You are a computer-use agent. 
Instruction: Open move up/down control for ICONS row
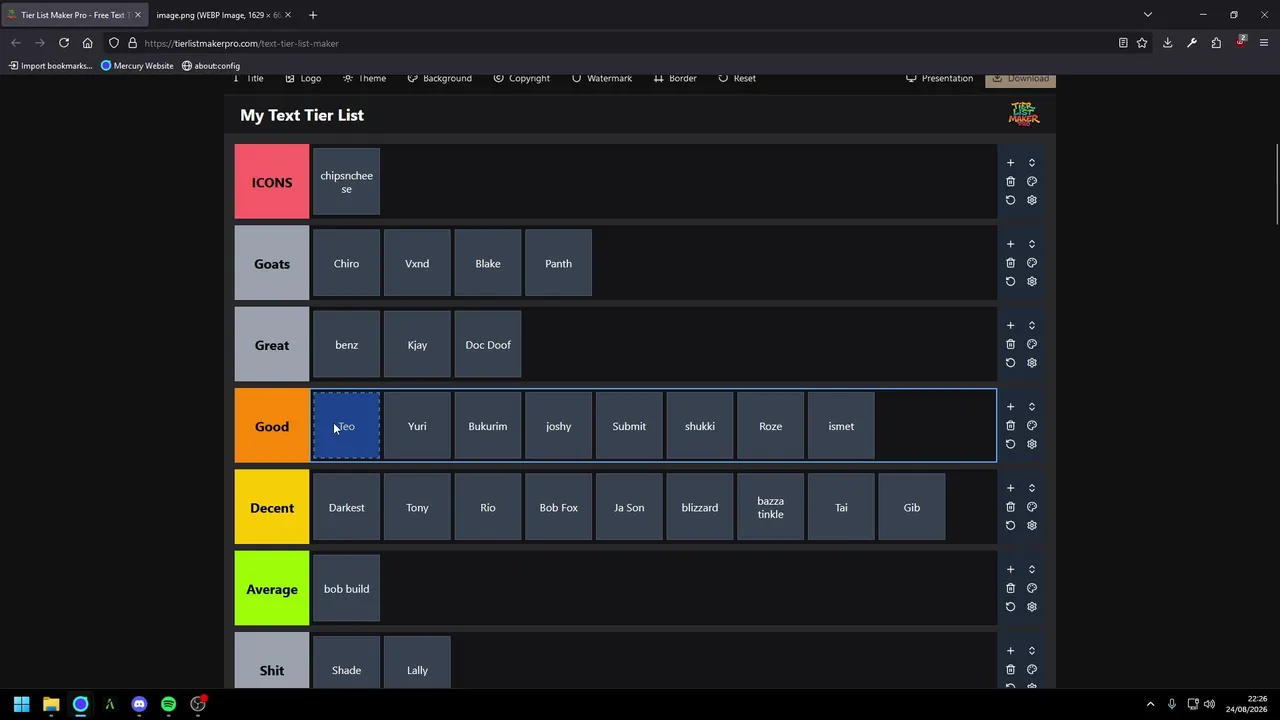tap(1032, 163)
